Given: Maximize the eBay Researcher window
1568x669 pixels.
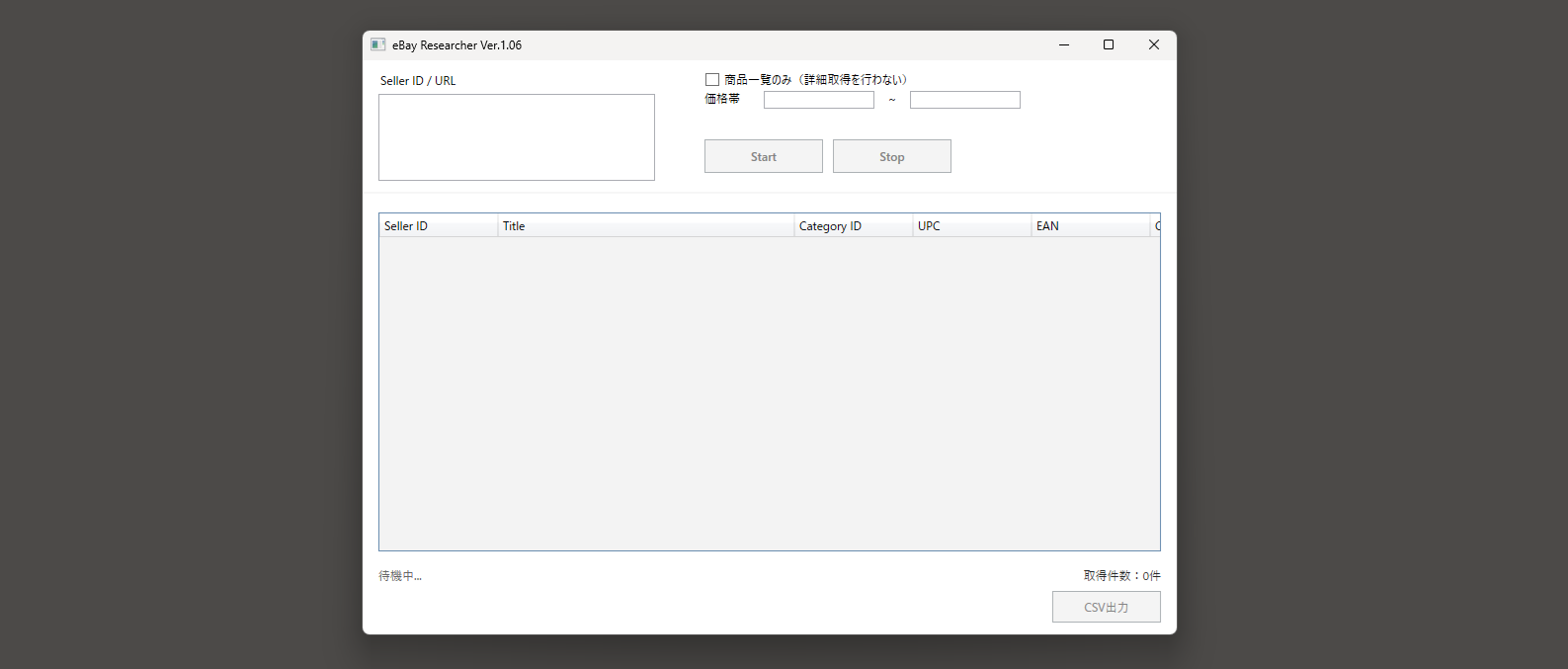Looking at the screenshot, I should click(x=1109, y=44).
